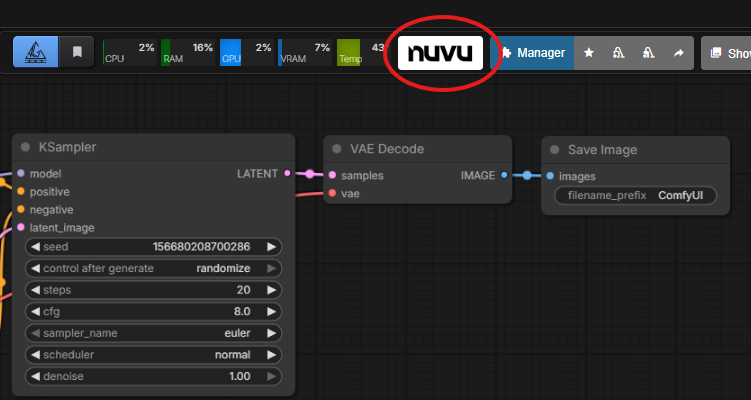751x400 pixels.
Task: Cycle control after generate to previous option
Action: (35, 268)
